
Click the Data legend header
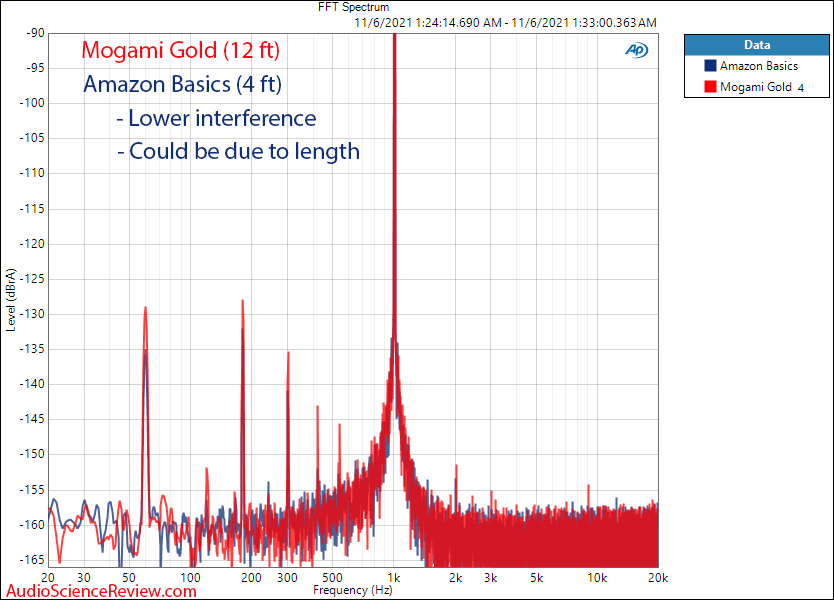[757, 45]
